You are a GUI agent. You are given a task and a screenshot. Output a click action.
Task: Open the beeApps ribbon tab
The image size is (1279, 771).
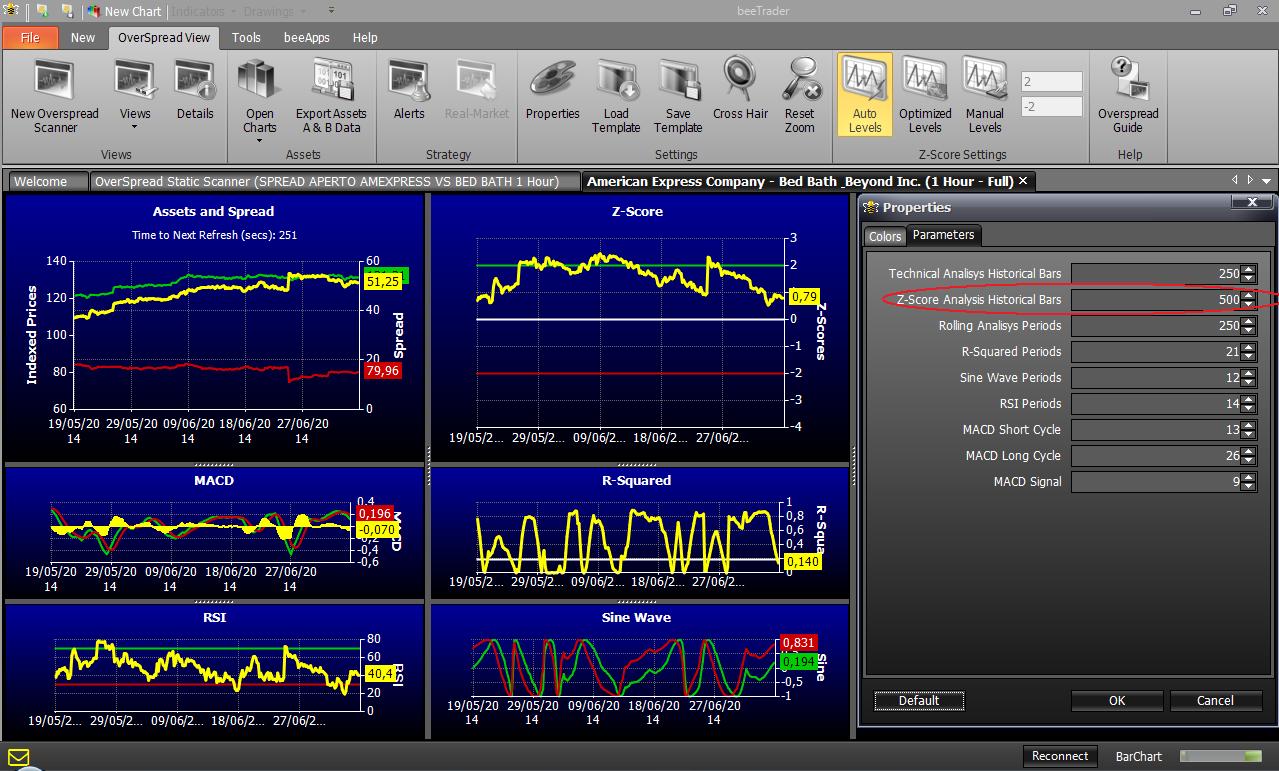[x=306, y=37]
